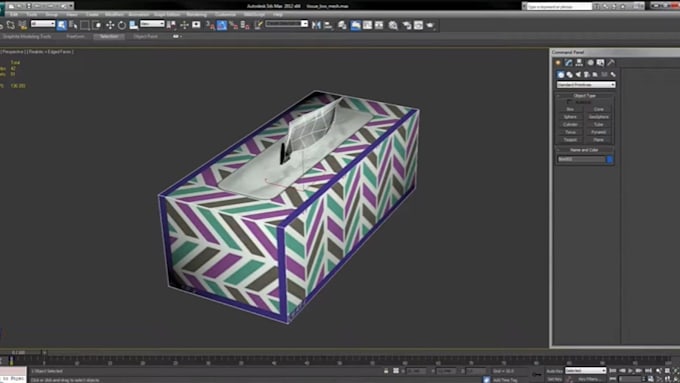Open the Select by Name dialog
This screenshot has height=383, width=680.
pyautogui.click(x=73, y=25)
